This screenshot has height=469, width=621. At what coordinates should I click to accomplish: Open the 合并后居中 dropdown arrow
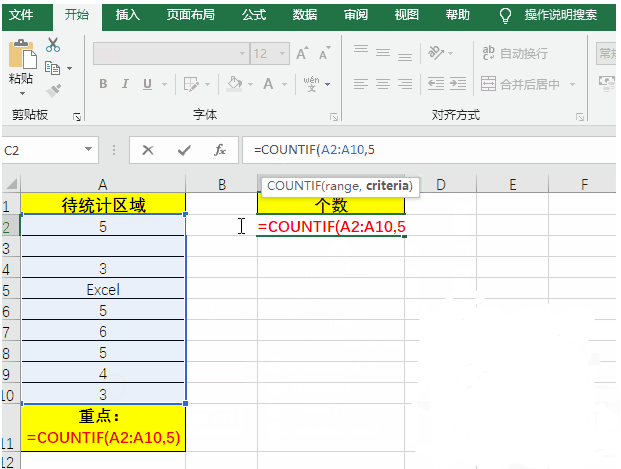coord(572,84)
